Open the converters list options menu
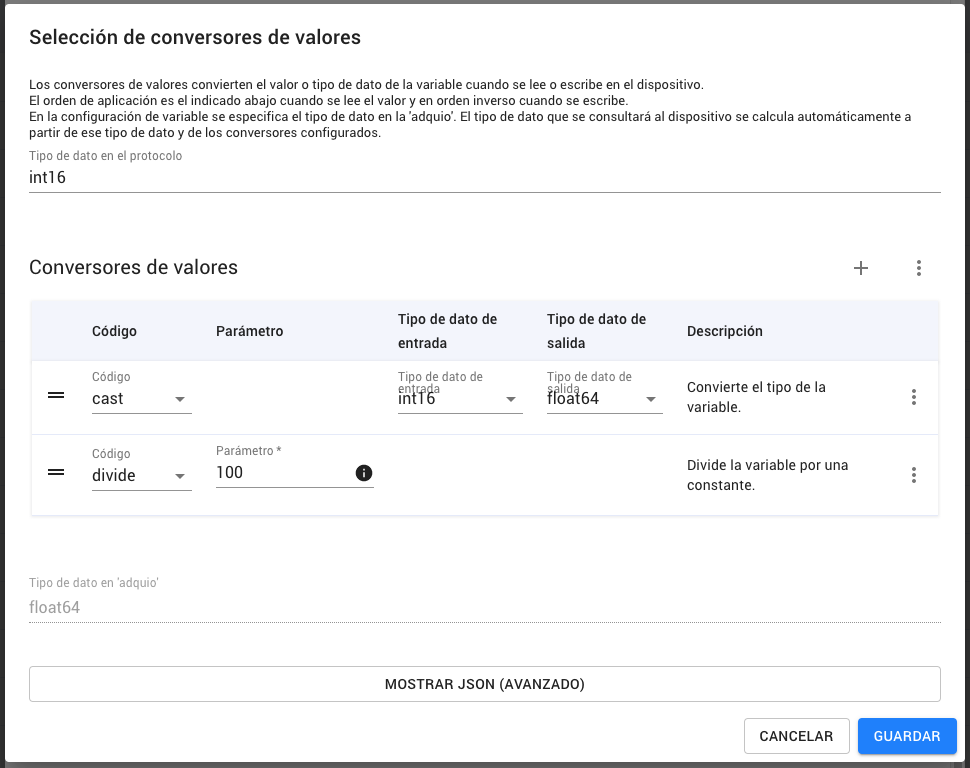This screenshot has height=768, width=970. click(x=918, y=268)
